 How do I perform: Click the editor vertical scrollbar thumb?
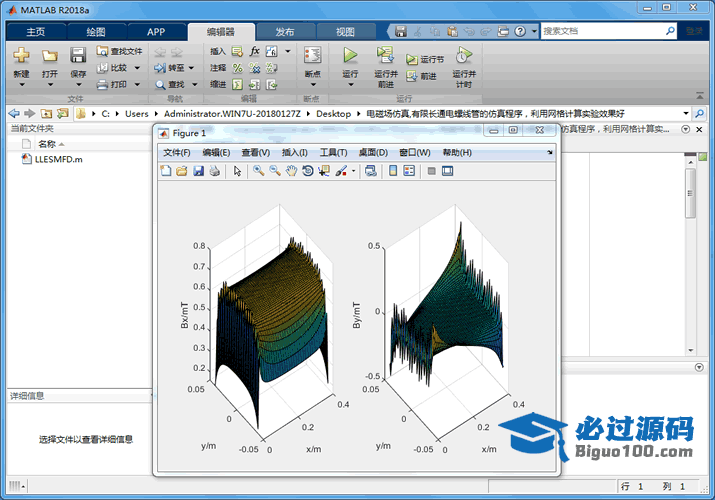coord(690,193)
